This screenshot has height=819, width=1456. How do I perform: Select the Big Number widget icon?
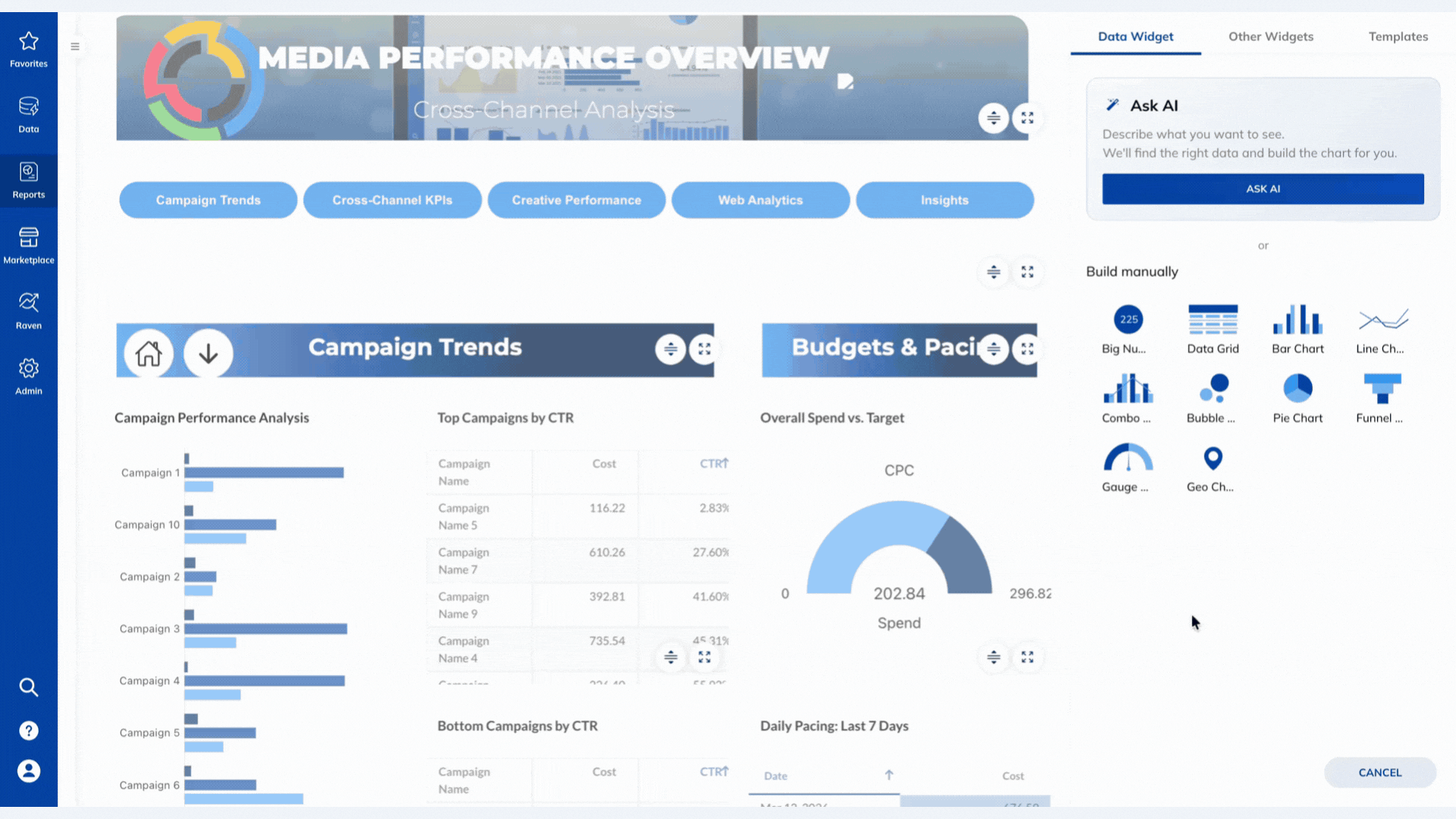(1128, 320)
